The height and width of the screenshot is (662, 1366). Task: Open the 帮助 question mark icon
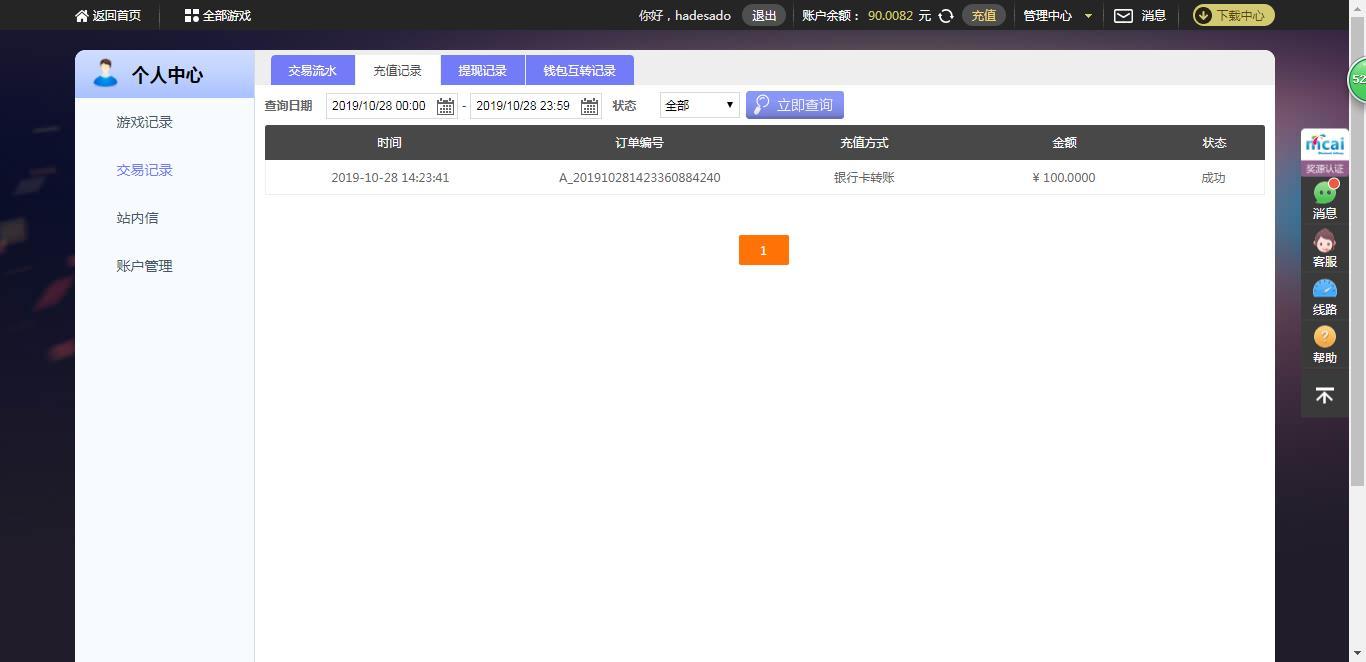(1325, 337)
